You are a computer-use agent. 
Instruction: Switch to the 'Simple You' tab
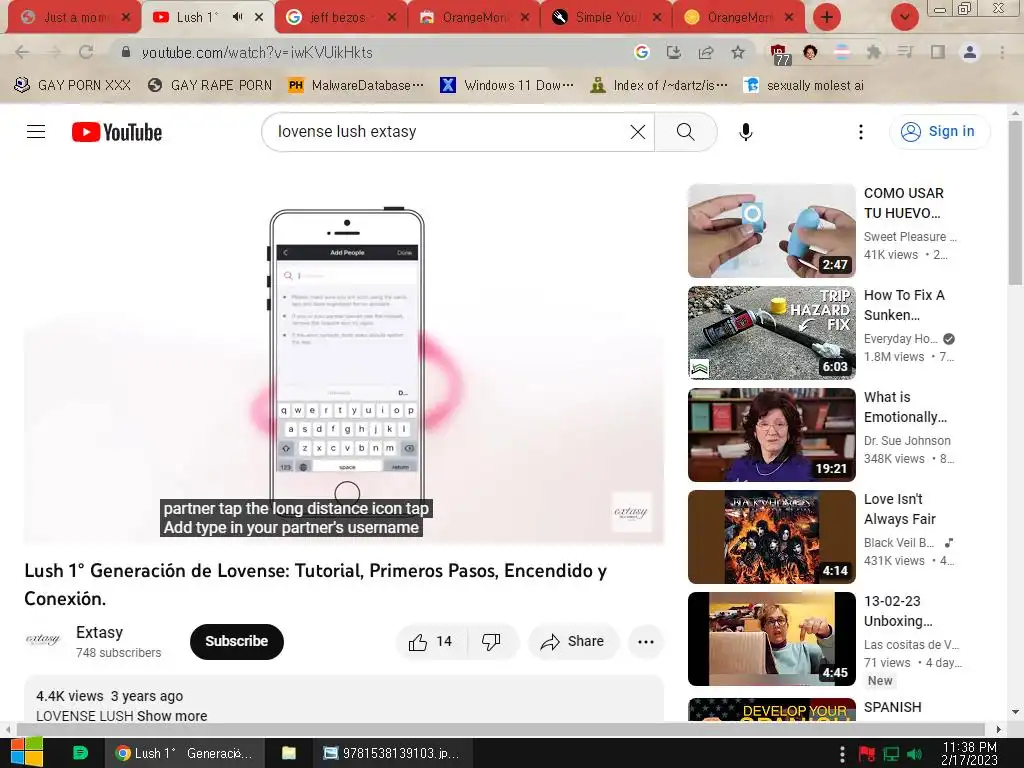point(604,17)
